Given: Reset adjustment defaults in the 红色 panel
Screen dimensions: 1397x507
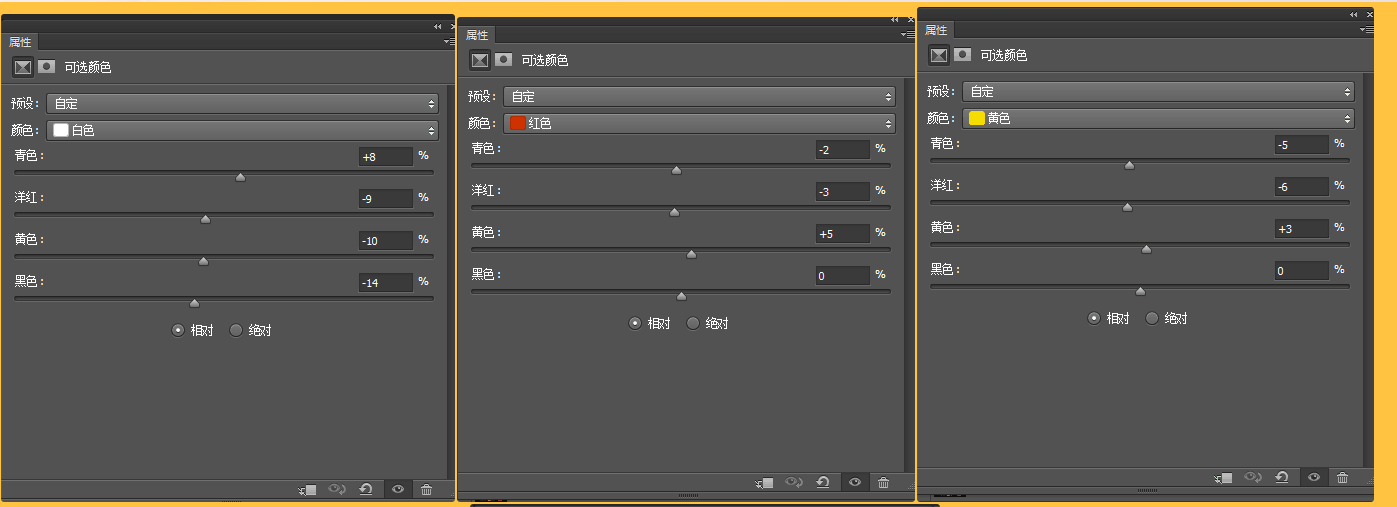Looking at the screenshot, I should click(x=823, y=482).
